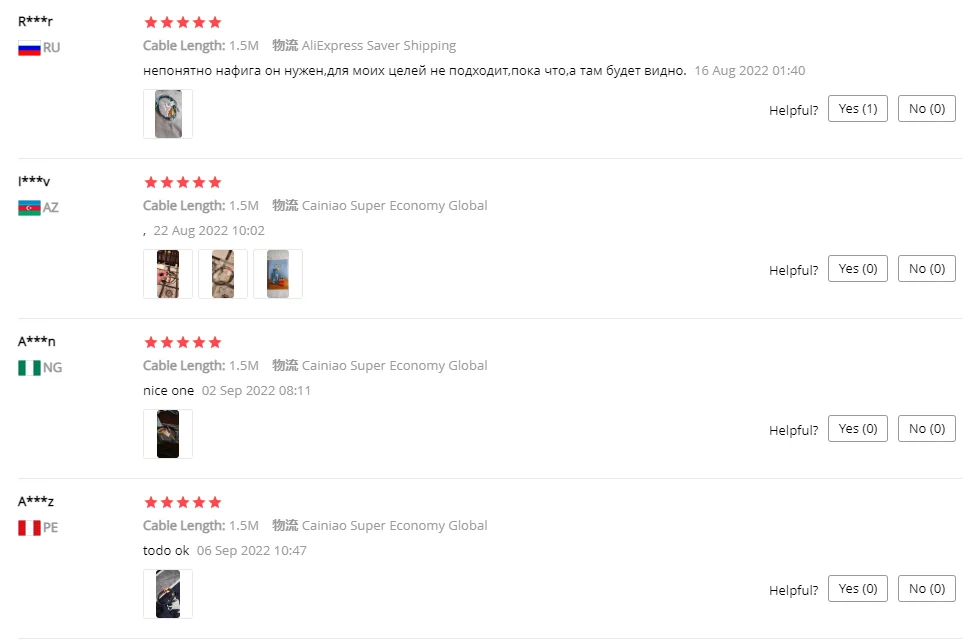Mark the "nice one" review as helpful
The height and width of the screenshot is (644, 979).
tap(857, 429)
